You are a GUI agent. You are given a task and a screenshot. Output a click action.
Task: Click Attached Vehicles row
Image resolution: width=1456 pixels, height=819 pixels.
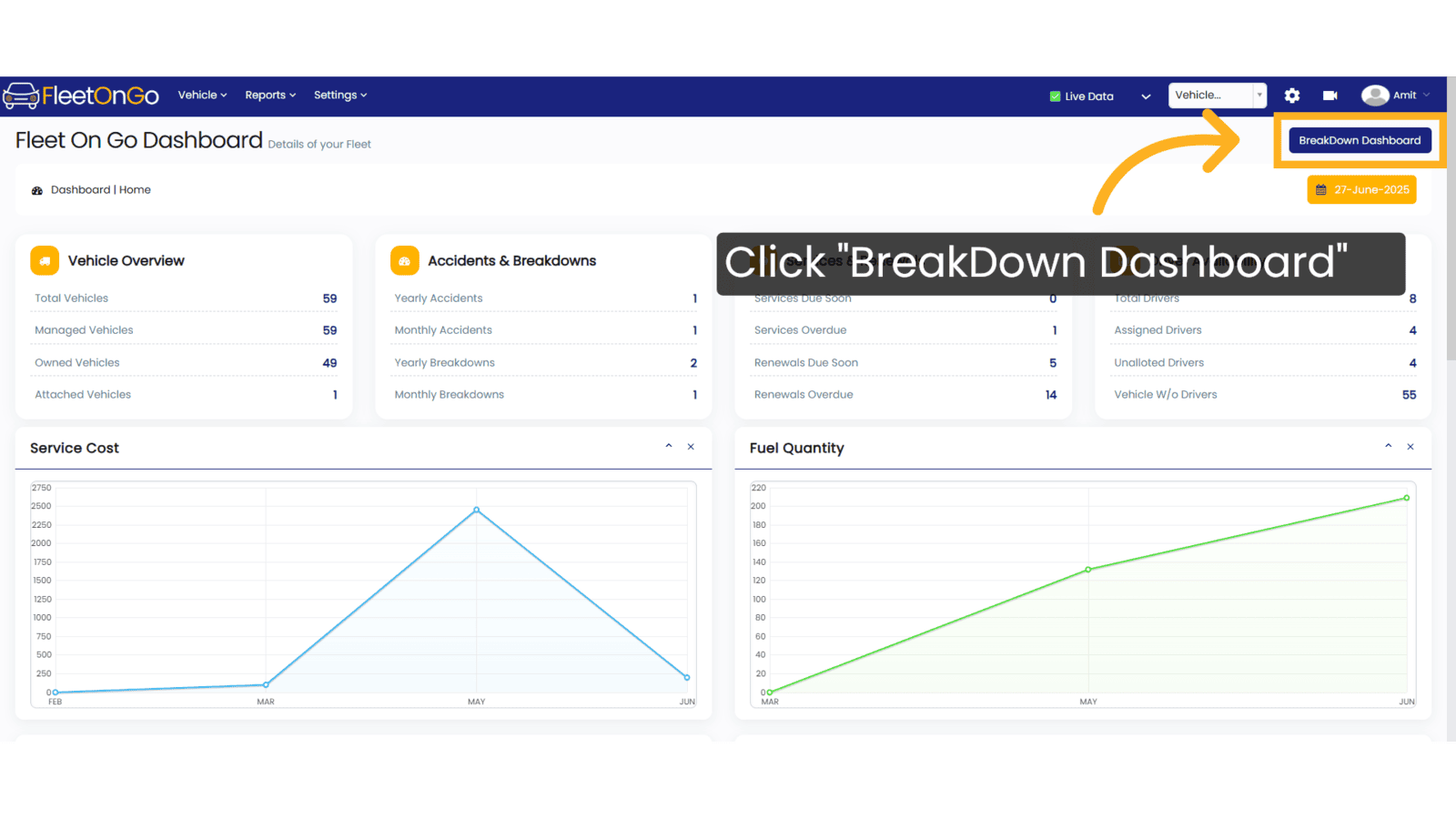click(186, 394)
